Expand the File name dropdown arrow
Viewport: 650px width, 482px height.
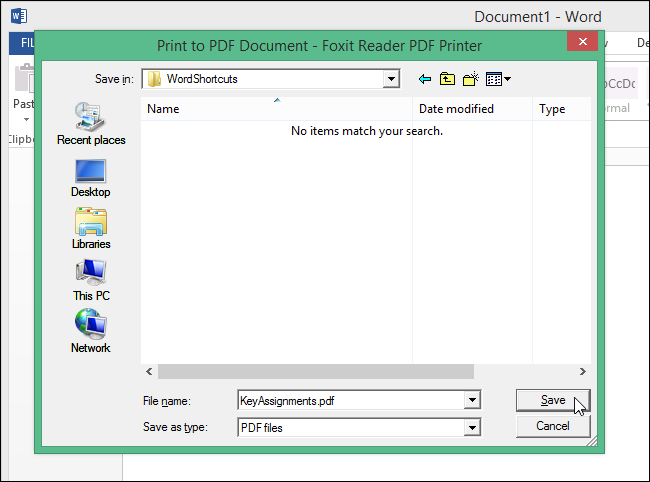tap(472, 400)
